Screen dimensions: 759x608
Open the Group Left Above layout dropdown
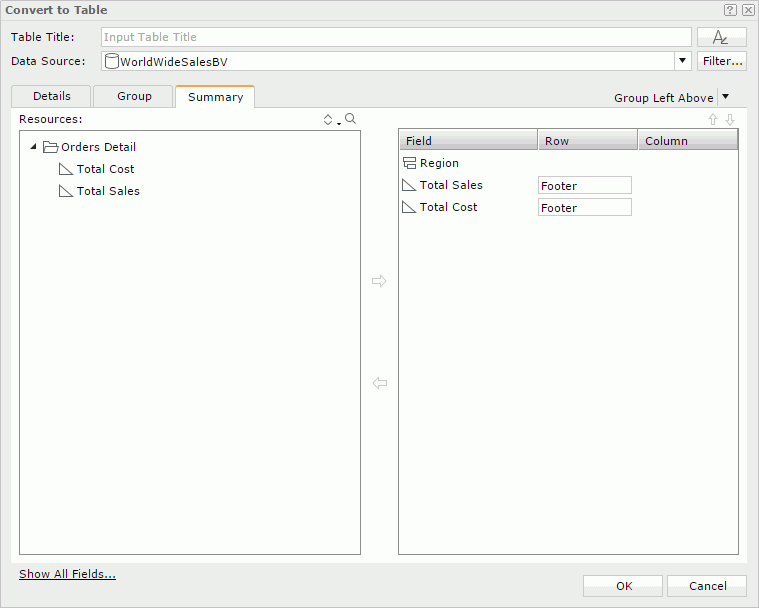[726, 97]
